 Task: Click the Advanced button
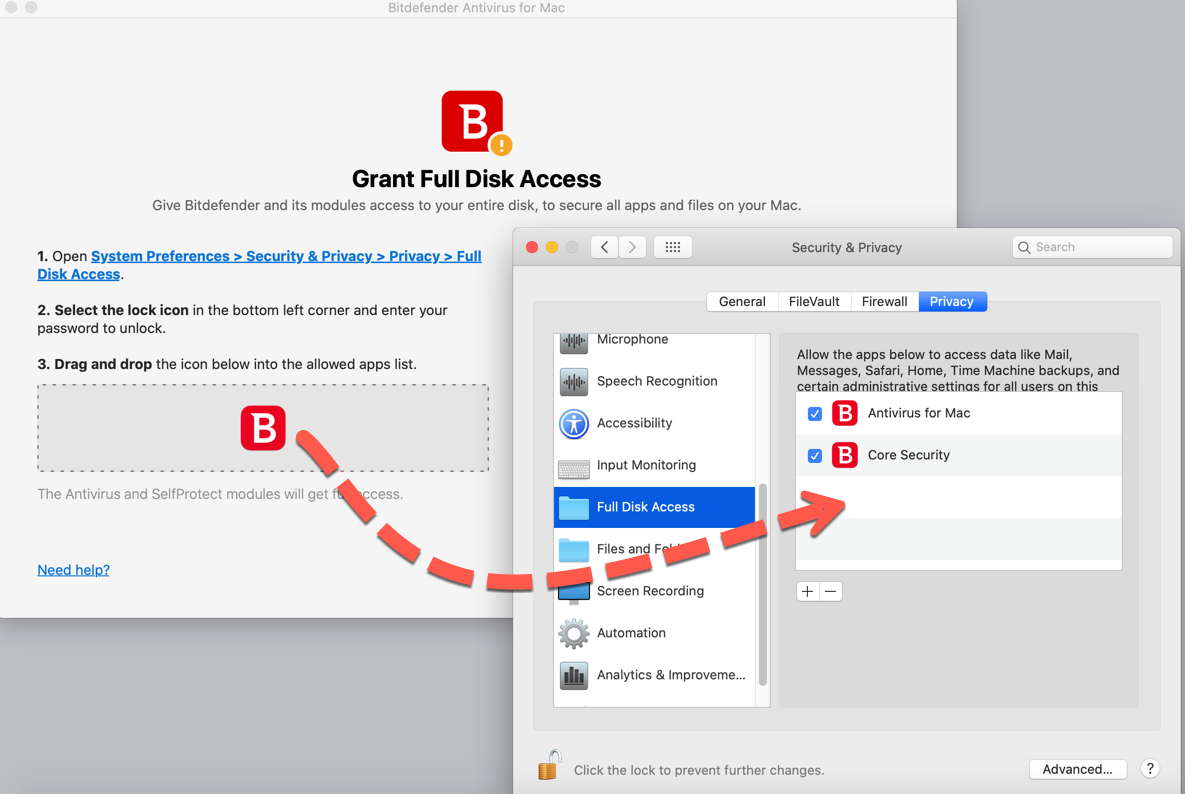1077,769
